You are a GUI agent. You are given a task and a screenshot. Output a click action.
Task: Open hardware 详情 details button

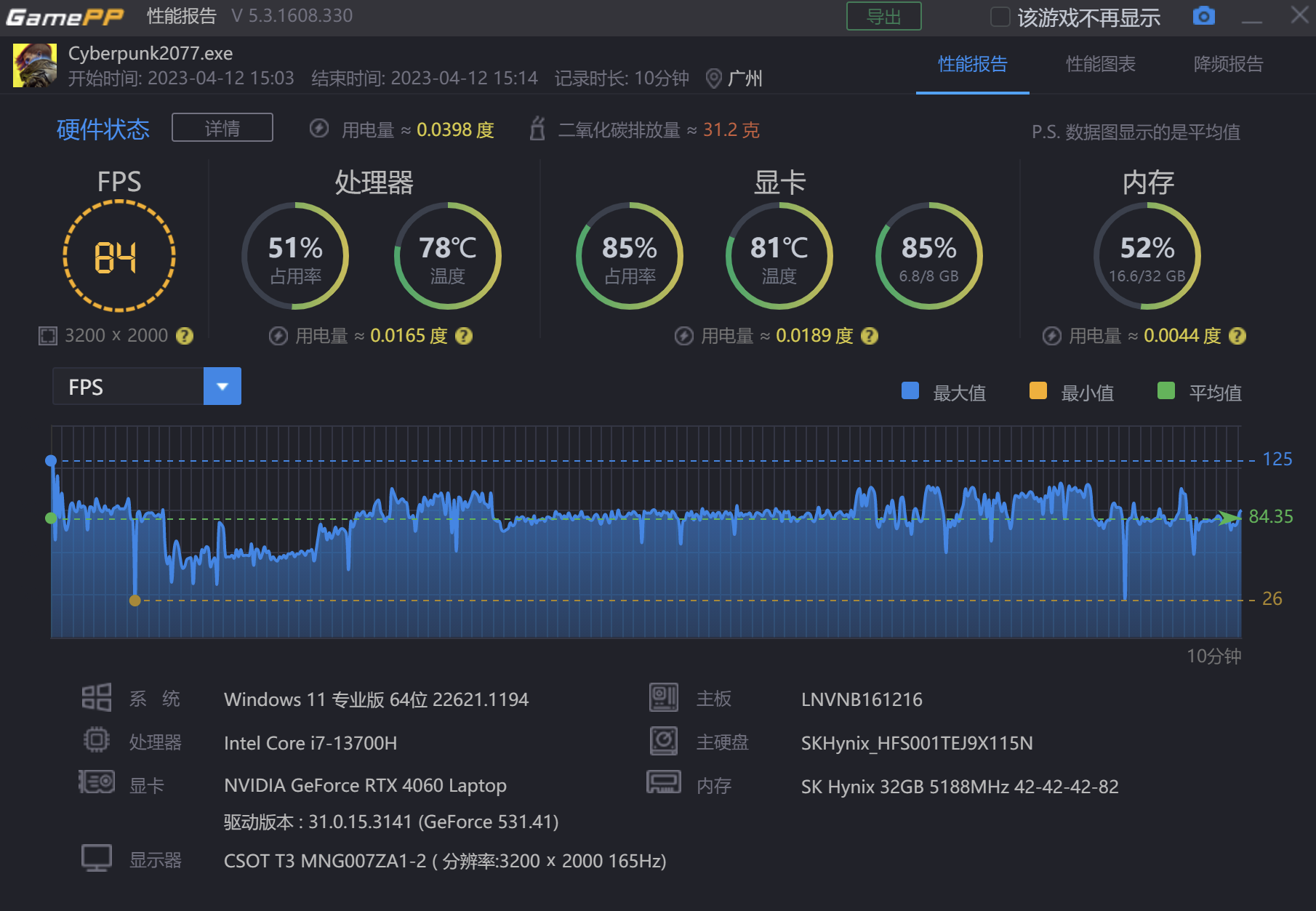222,128
